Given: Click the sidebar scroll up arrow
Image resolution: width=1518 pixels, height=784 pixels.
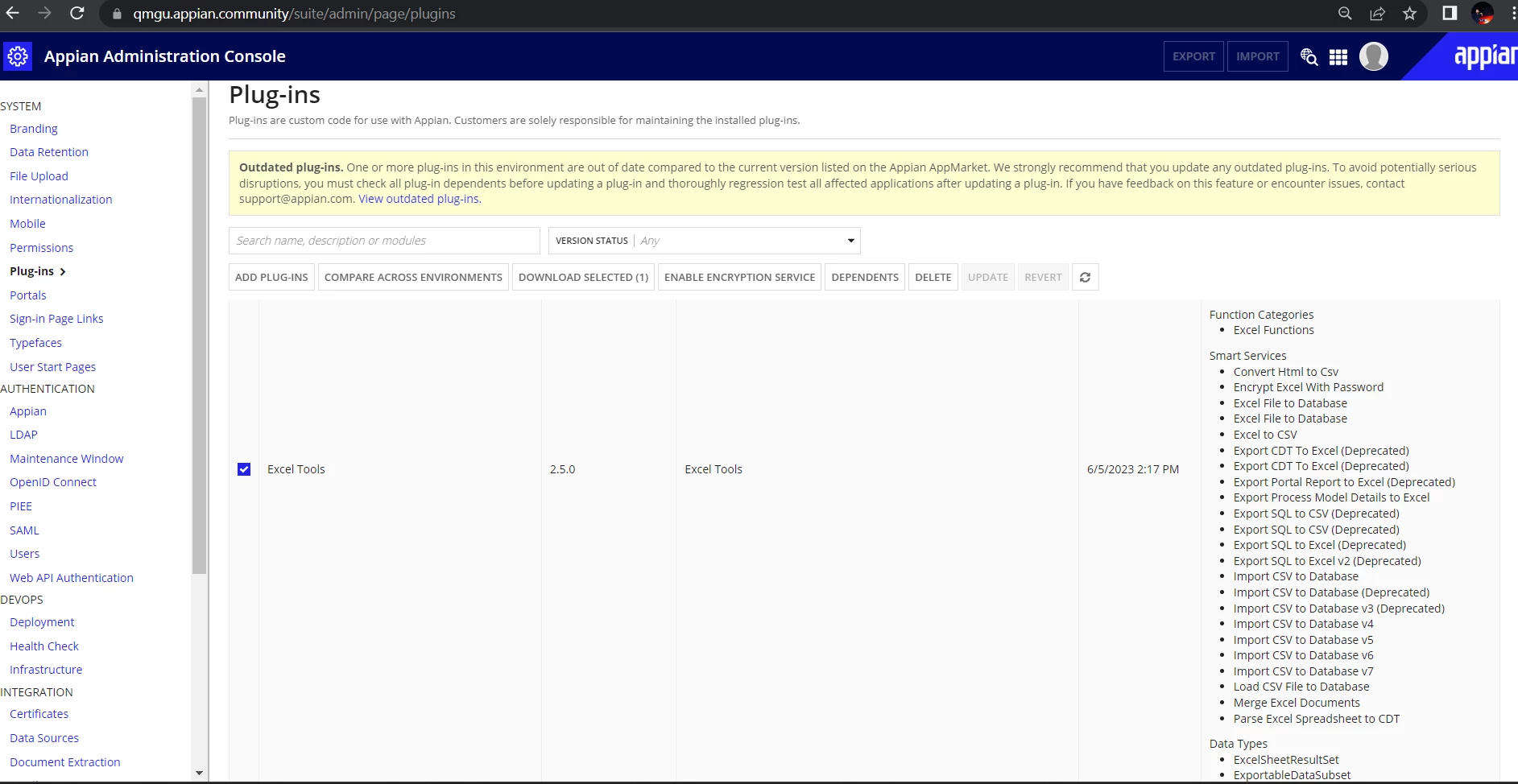Looking at the screenshot, I should coord(200,91).
